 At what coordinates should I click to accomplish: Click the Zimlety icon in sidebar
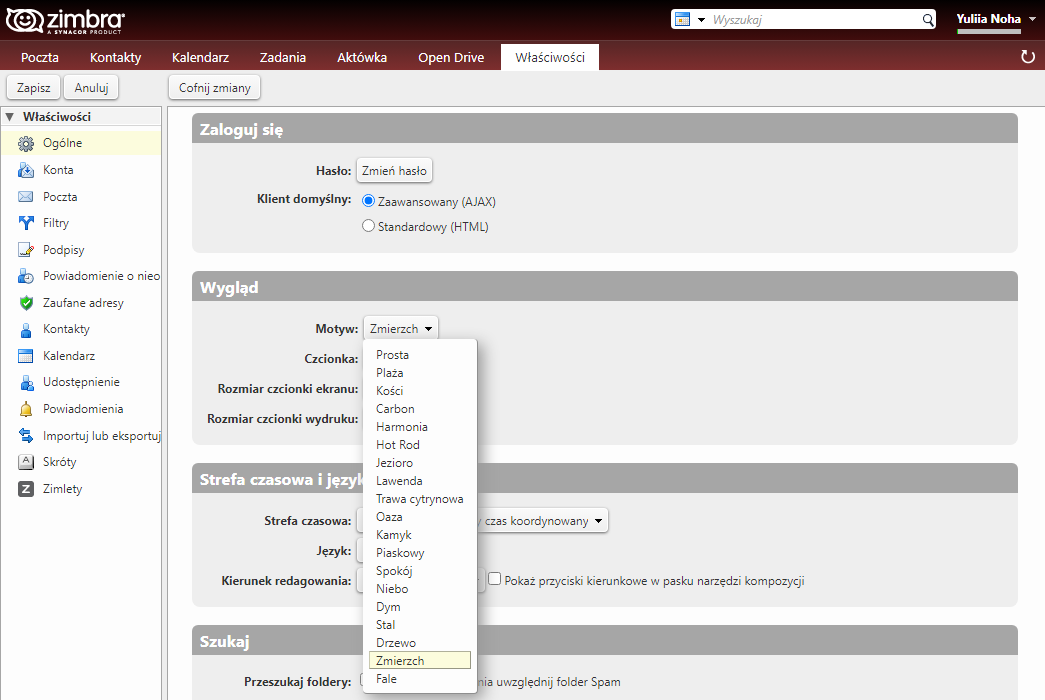coord(26,489)
